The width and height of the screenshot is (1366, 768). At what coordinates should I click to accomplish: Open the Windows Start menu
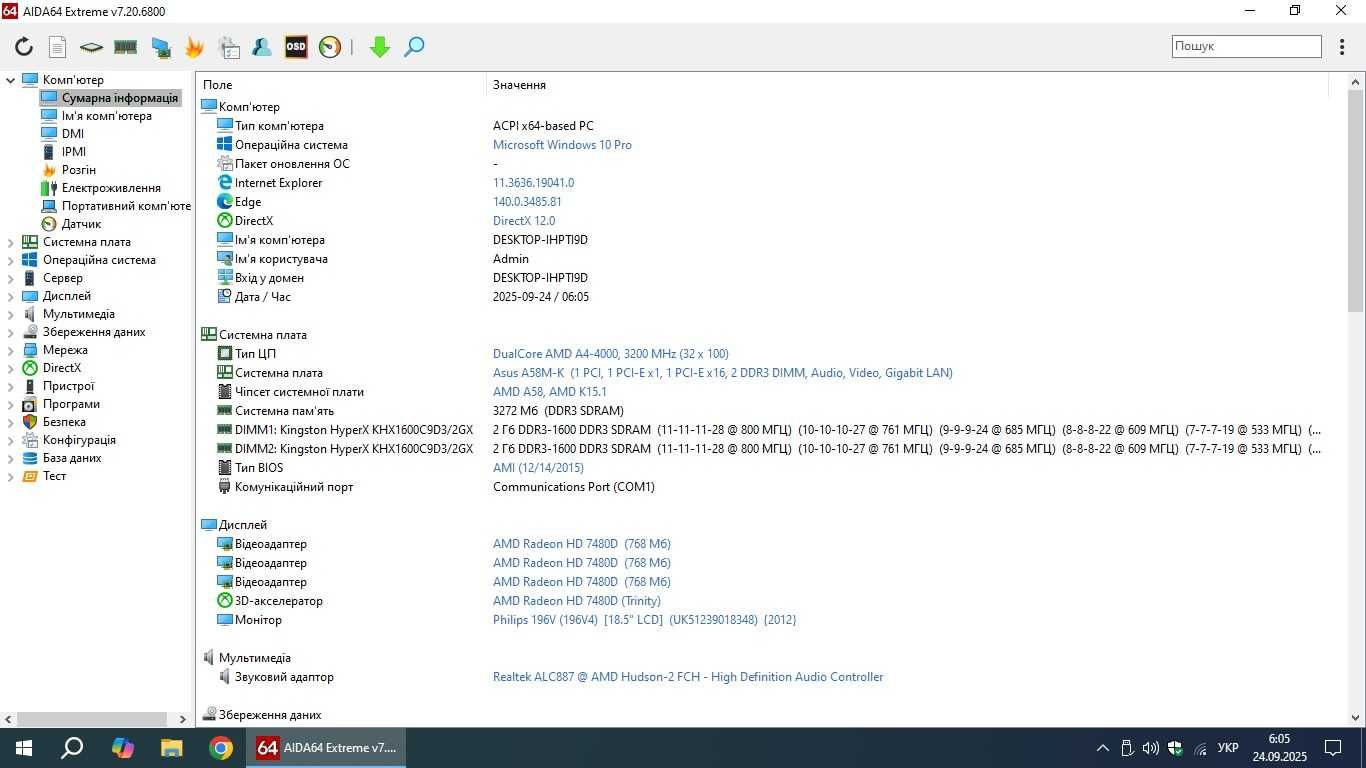23,748
